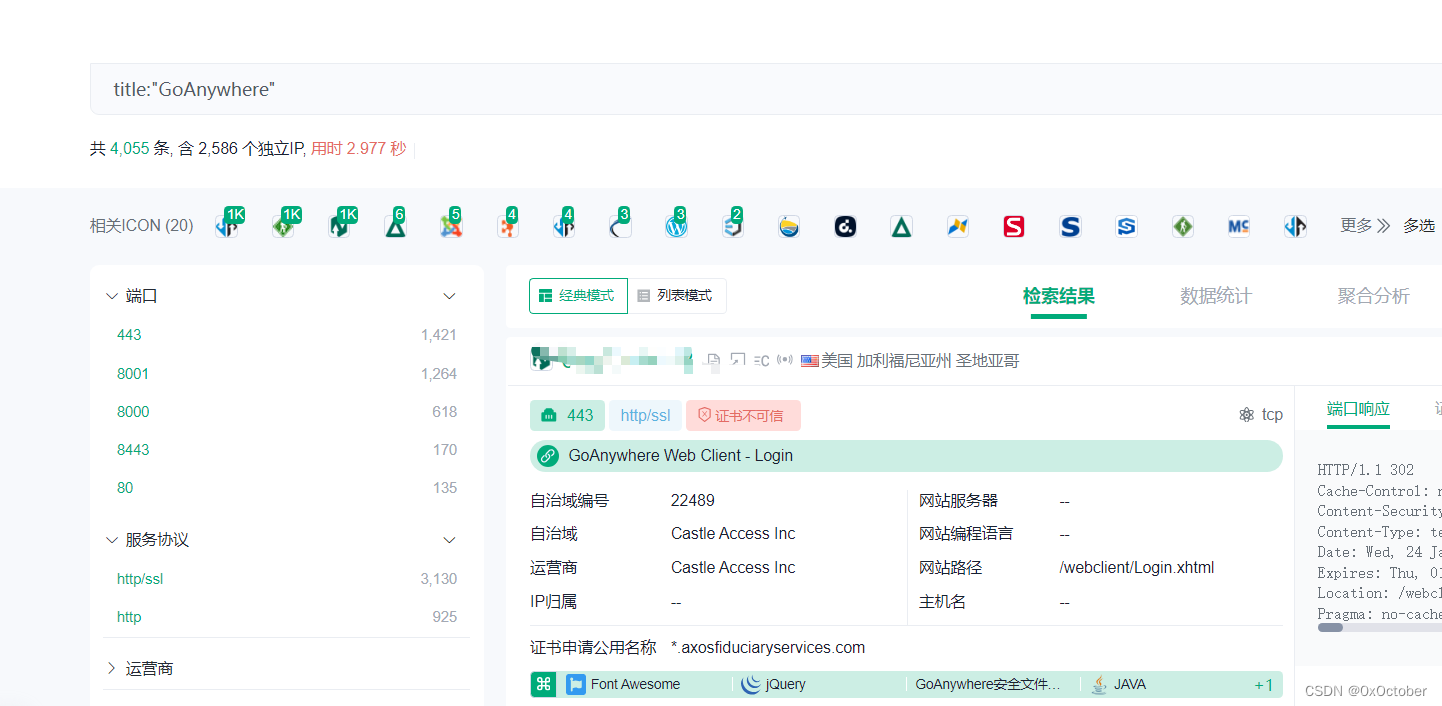Viewport: 1442px width, 706px height.
Task: Select the red S icon
Action: [1014, 227]
